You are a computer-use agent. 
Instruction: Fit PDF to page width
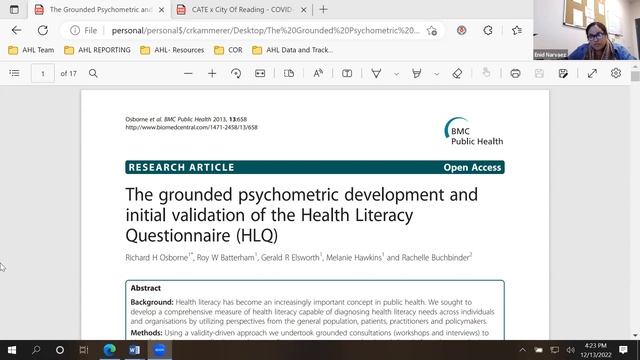pyautogui.click(x=260, y=73)
